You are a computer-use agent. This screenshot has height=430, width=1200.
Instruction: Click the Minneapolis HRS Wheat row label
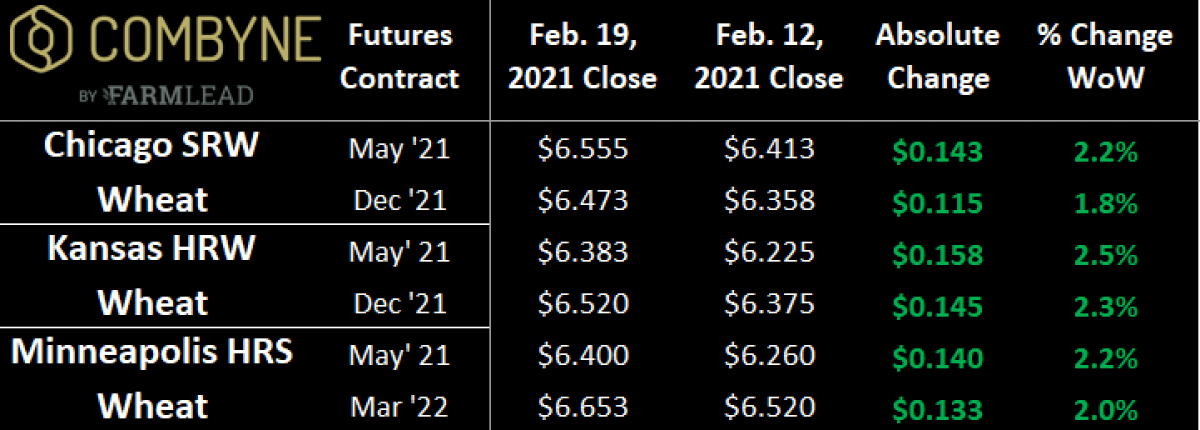[152, 380]
